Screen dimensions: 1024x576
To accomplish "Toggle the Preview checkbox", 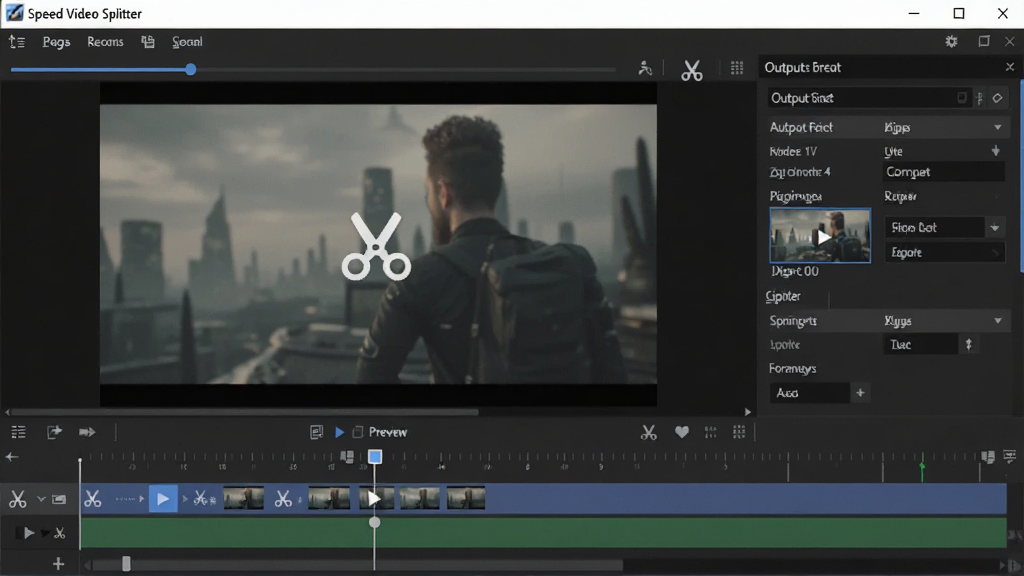I will point(358,432).
